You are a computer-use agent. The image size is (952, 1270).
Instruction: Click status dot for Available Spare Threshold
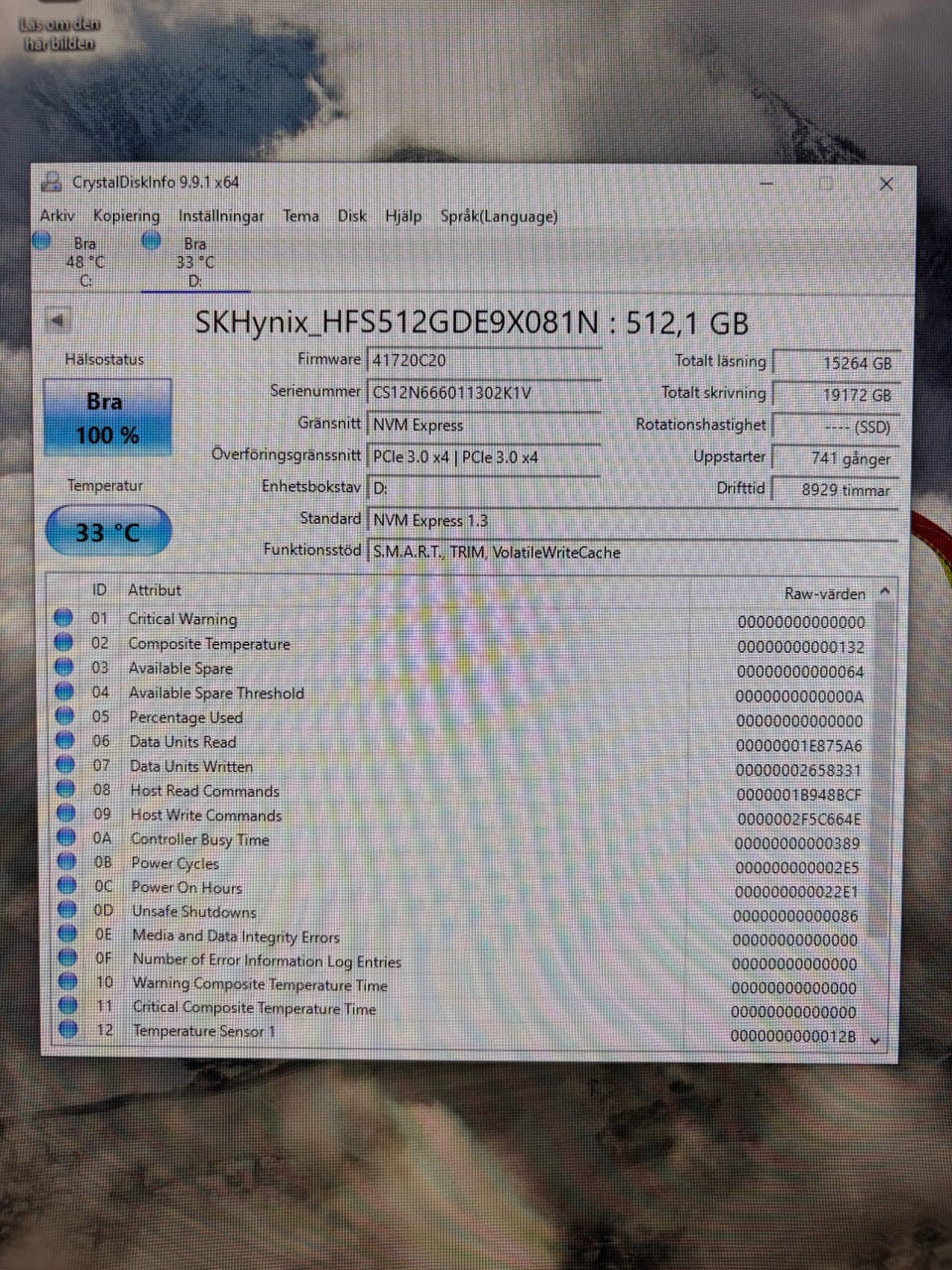coord(64,692)
